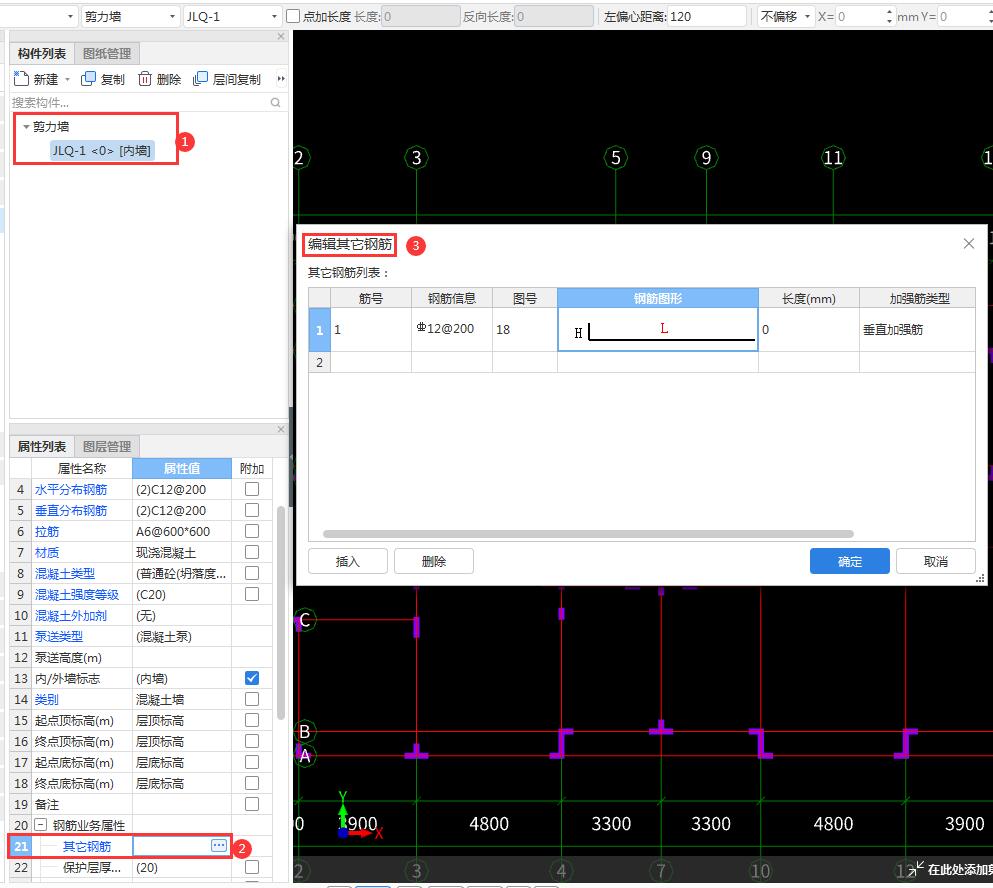Open the ellipsis button in 其它钢筋 row

pos(218,846)
